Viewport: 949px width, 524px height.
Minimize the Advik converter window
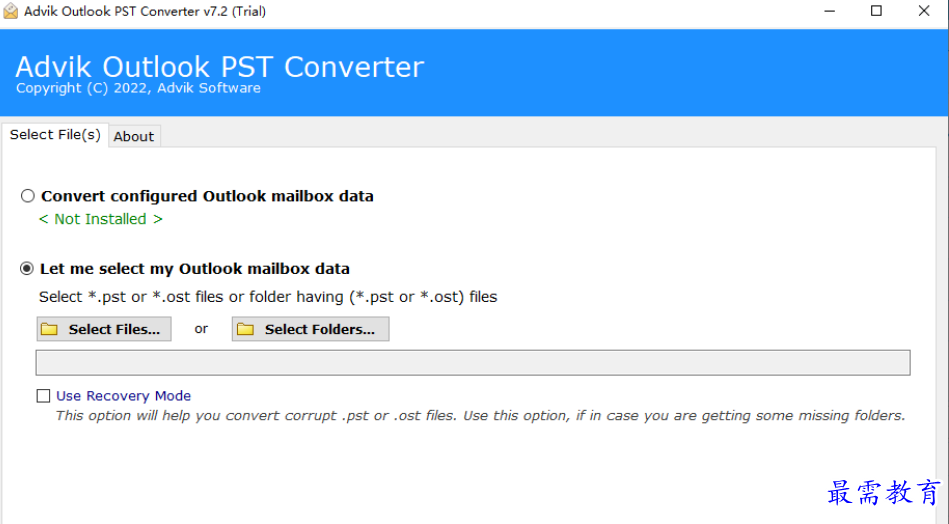pos(830,11)
